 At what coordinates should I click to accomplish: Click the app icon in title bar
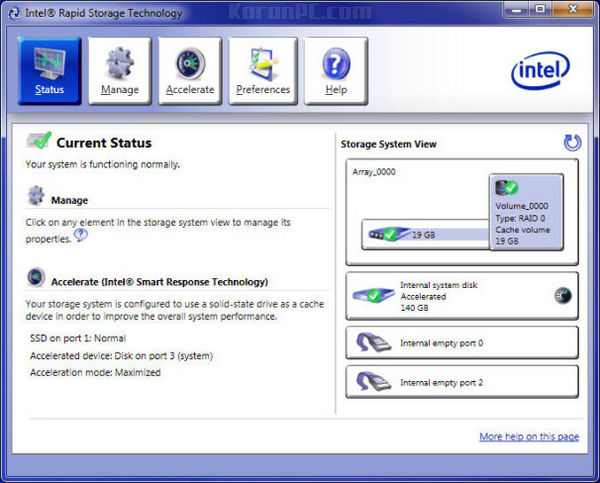click(14, 13)
